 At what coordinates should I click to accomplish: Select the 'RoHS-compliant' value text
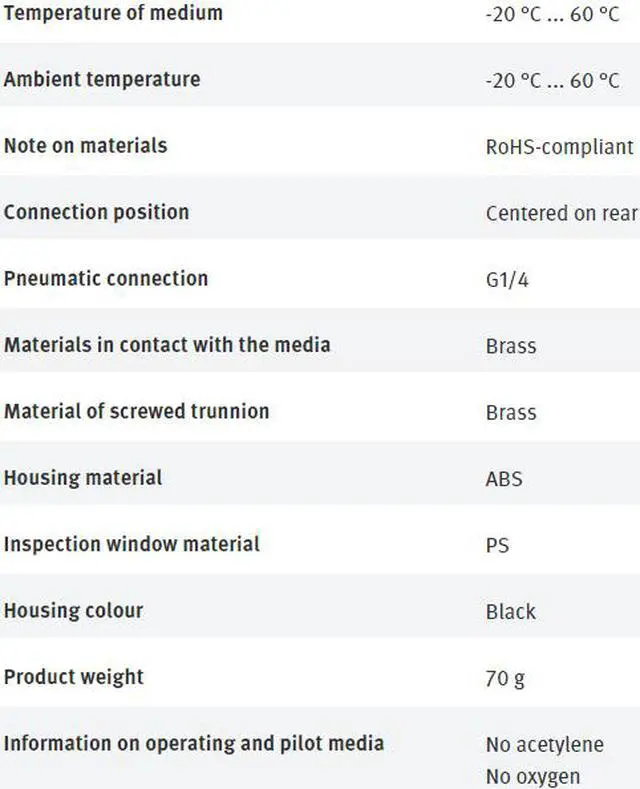[x=559, y=147]
